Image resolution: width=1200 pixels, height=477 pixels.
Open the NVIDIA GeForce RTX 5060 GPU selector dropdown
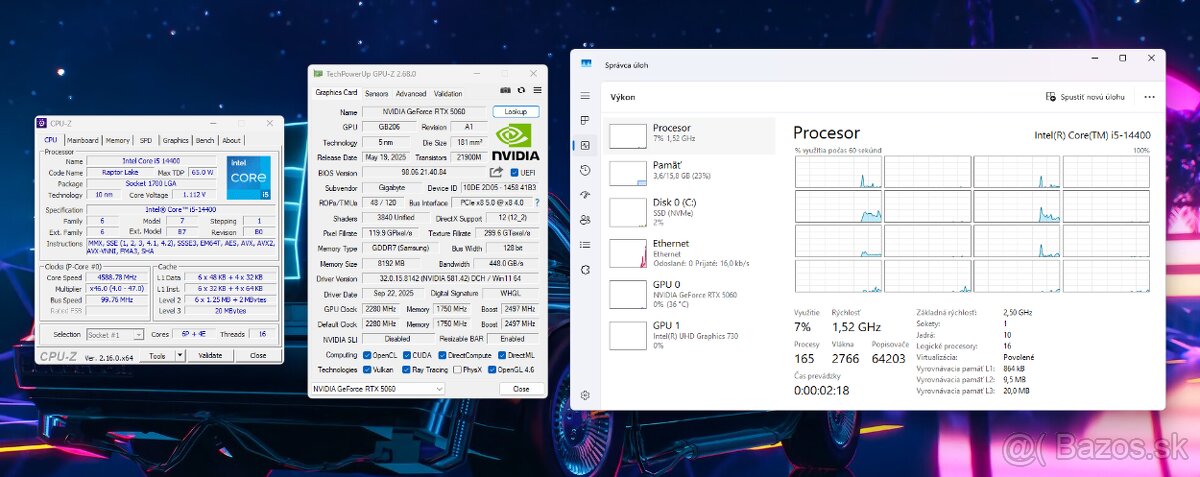tap(379, 388)
